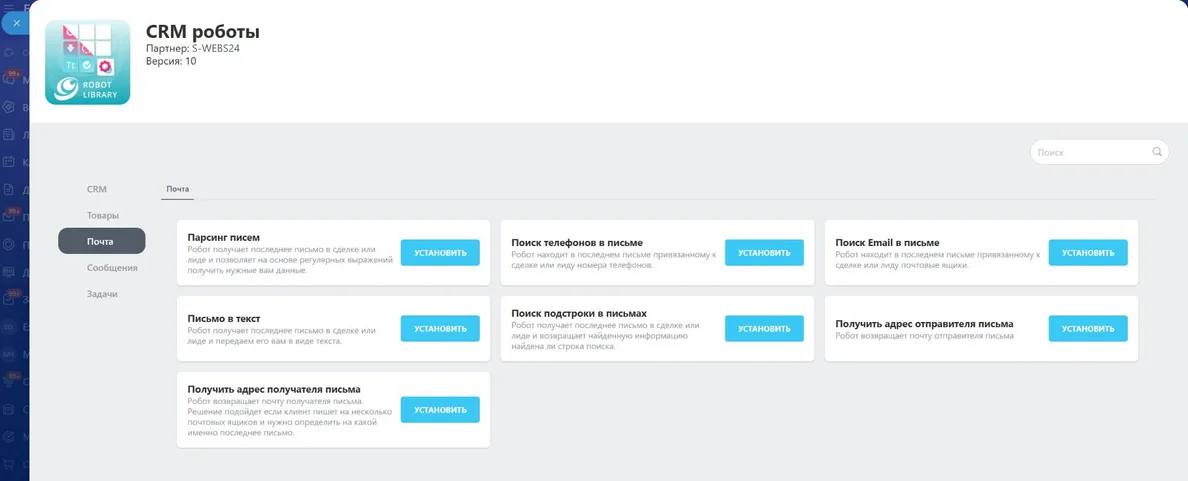The image size is (1188, 481).
Task: Open the Сообщения category
Action: (112, 267)
